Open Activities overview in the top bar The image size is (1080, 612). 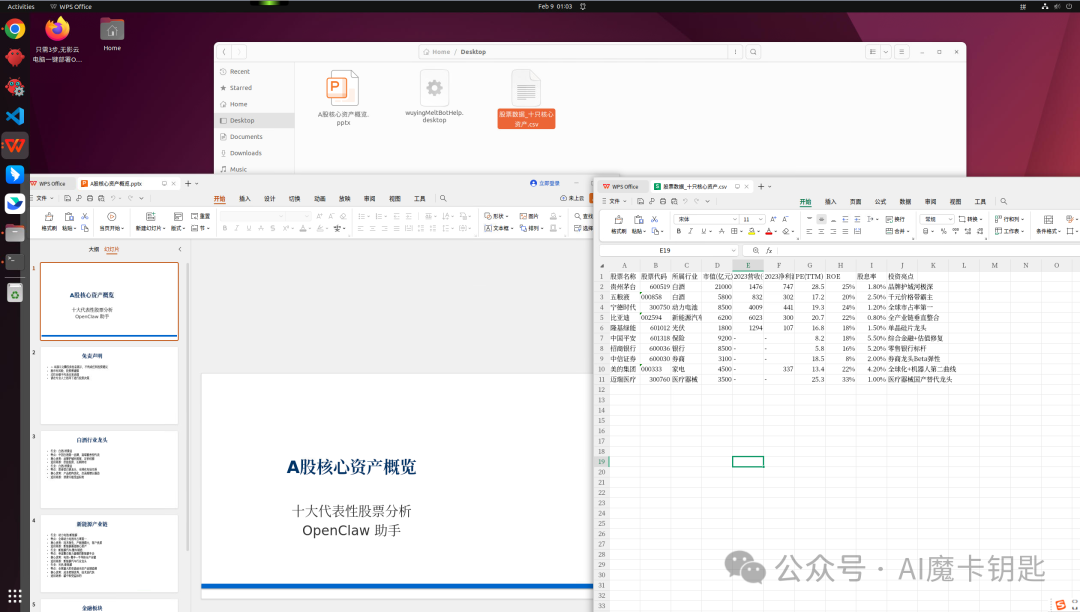[x=21, y=6]
